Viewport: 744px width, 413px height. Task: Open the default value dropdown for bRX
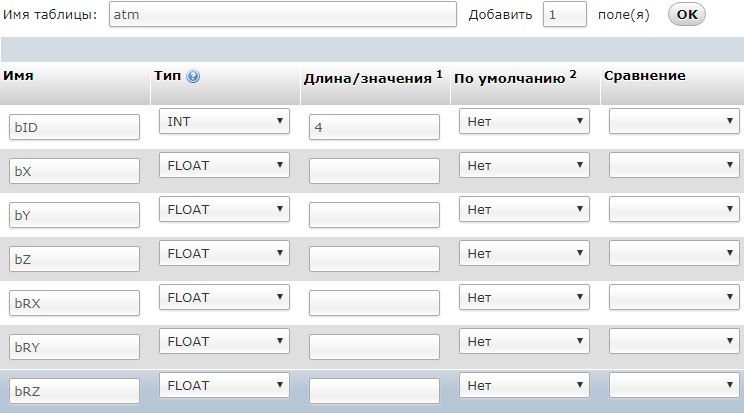pyautogui.click(x=524, y=297)
